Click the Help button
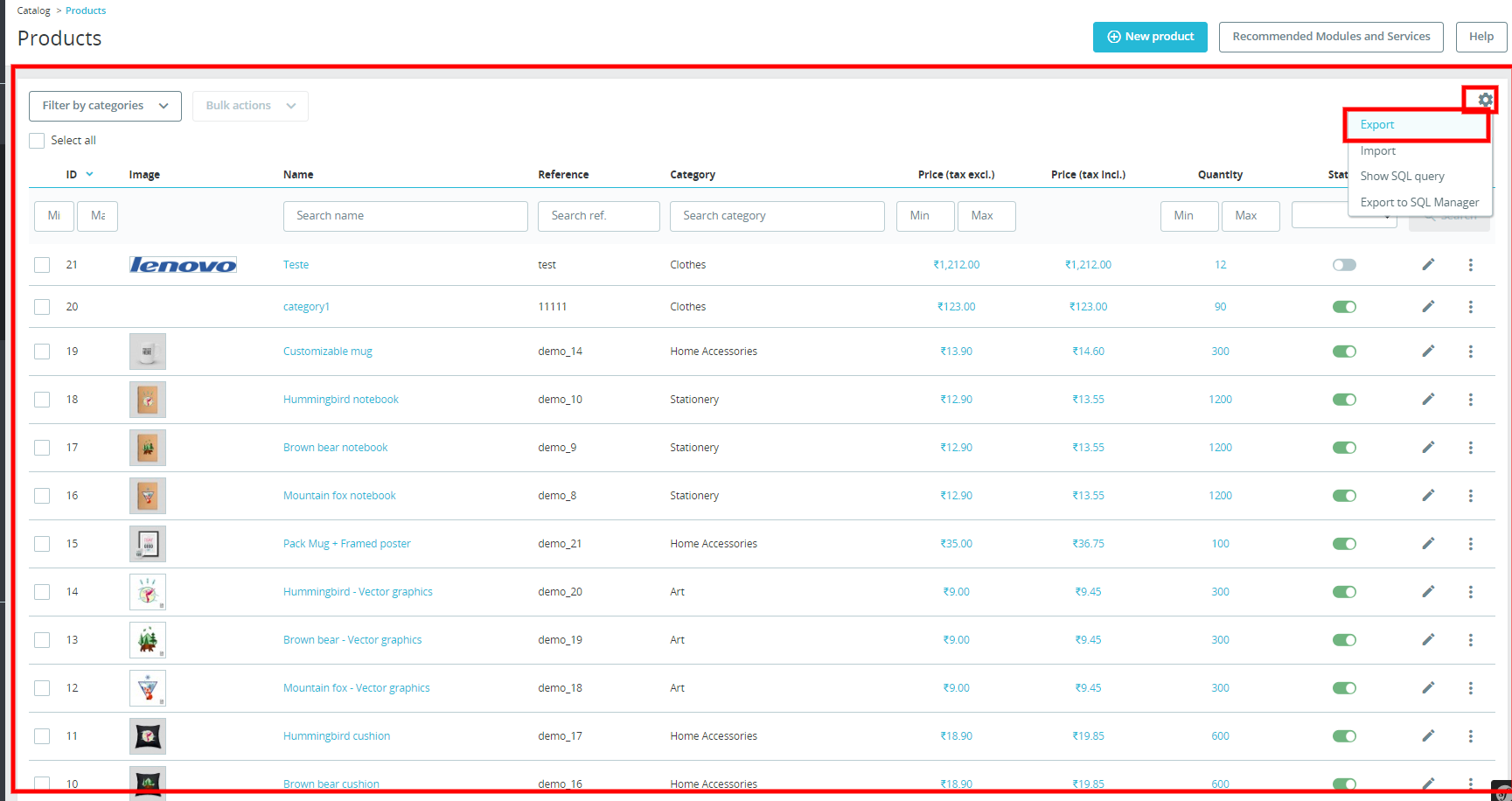Image resolution: width=1512 pixels, height=801 pixels. 1481,37
